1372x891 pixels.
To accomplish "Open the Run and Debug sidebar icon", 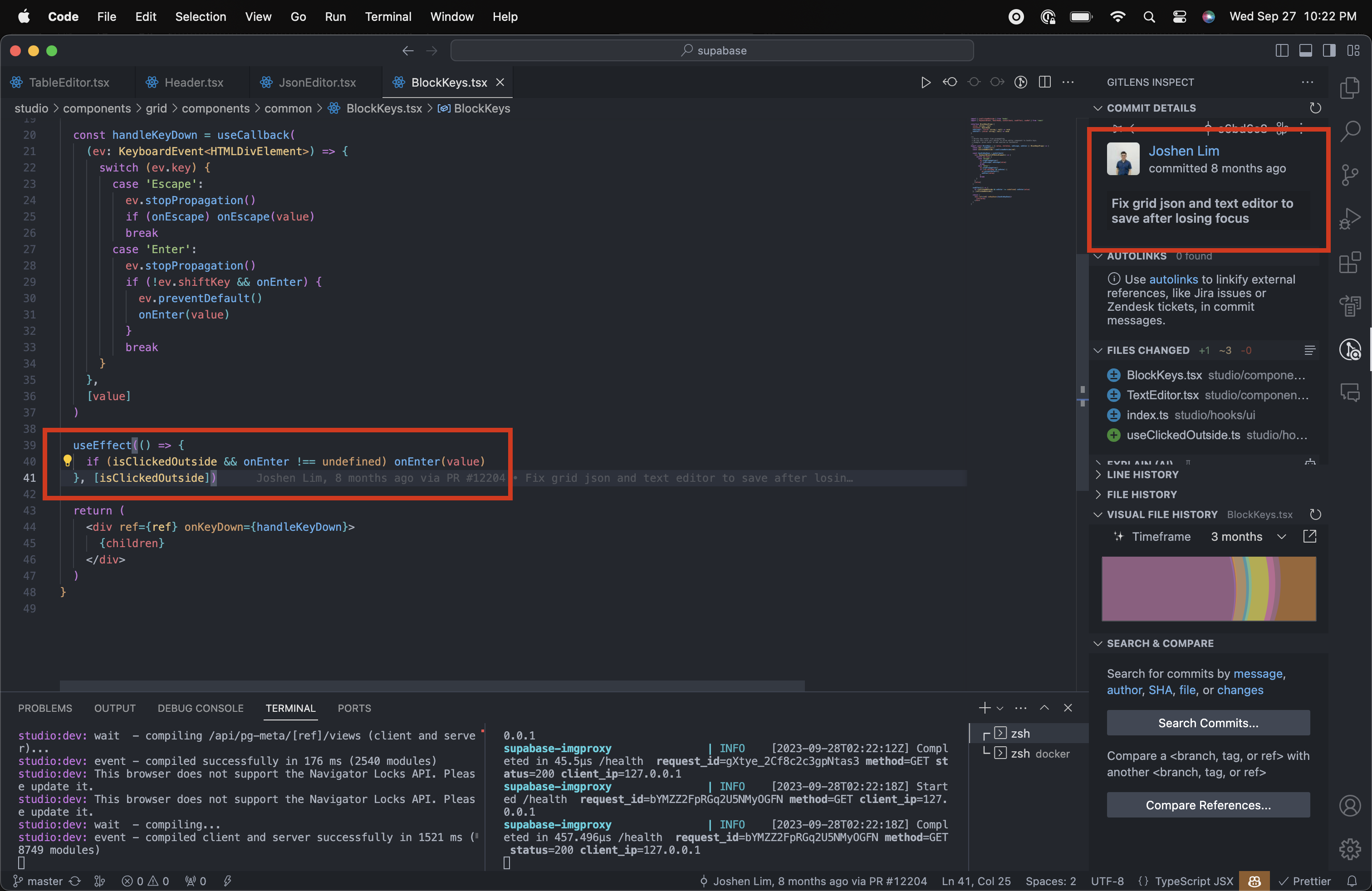I will click(x=1350, y=218).
